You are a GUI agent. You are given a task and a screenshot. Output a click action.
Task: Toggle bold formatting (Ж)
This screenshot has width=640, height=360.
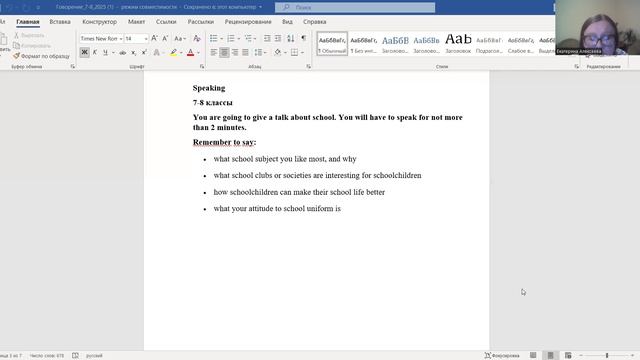coord(84,52)
